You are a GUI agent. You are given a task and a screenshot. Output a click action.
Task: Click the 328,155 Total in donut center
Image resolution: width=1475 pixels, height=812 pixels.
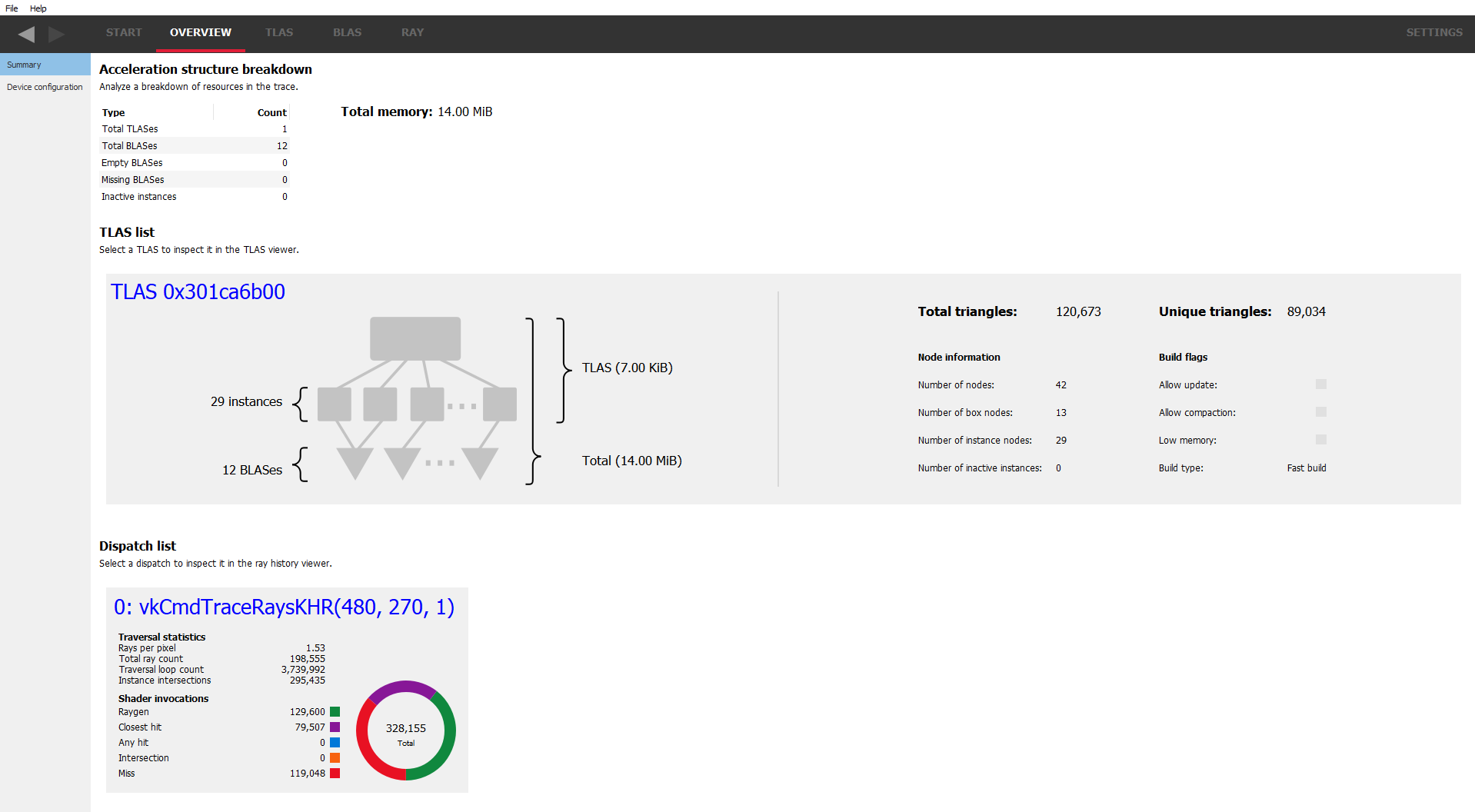point(406,728)
